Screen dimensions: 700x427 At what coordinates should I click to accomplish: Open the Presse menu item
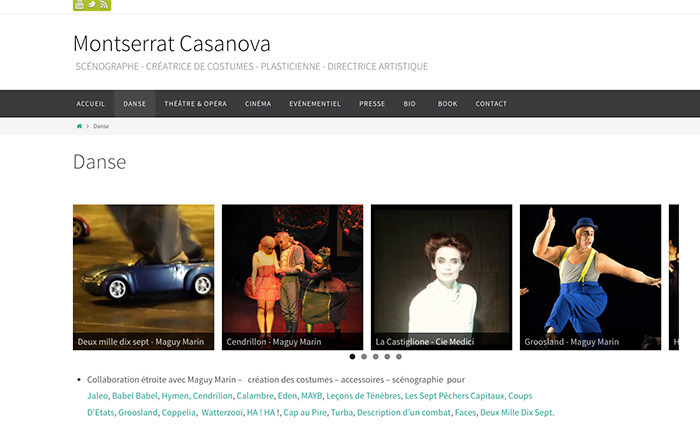372,104
